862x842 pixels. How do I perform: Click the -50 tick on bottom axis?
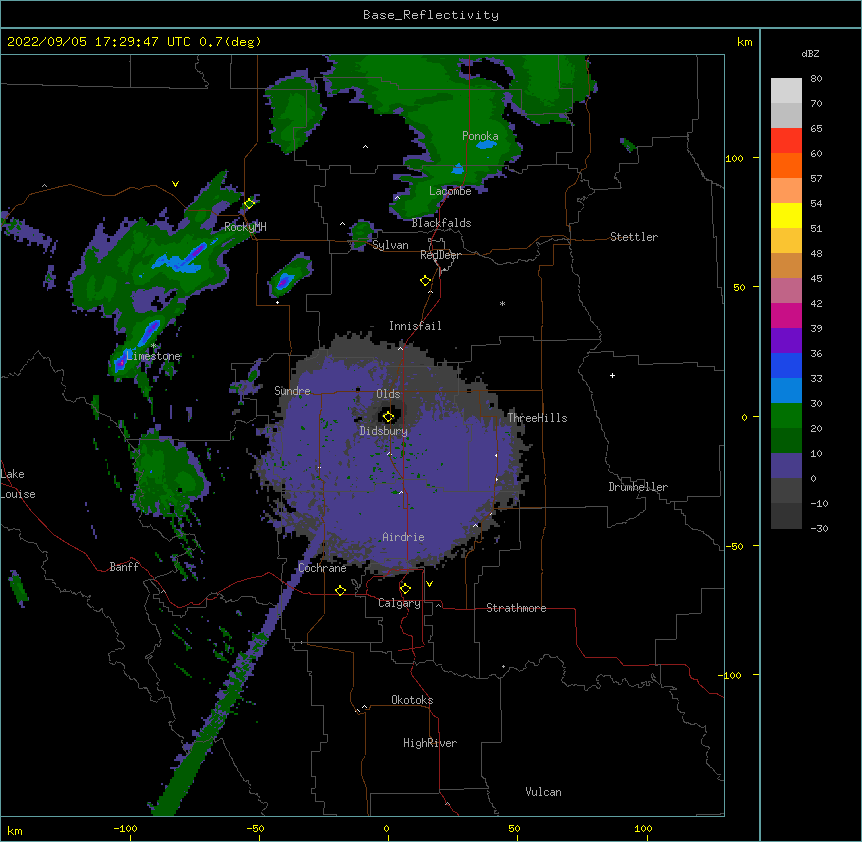(255, 829)
